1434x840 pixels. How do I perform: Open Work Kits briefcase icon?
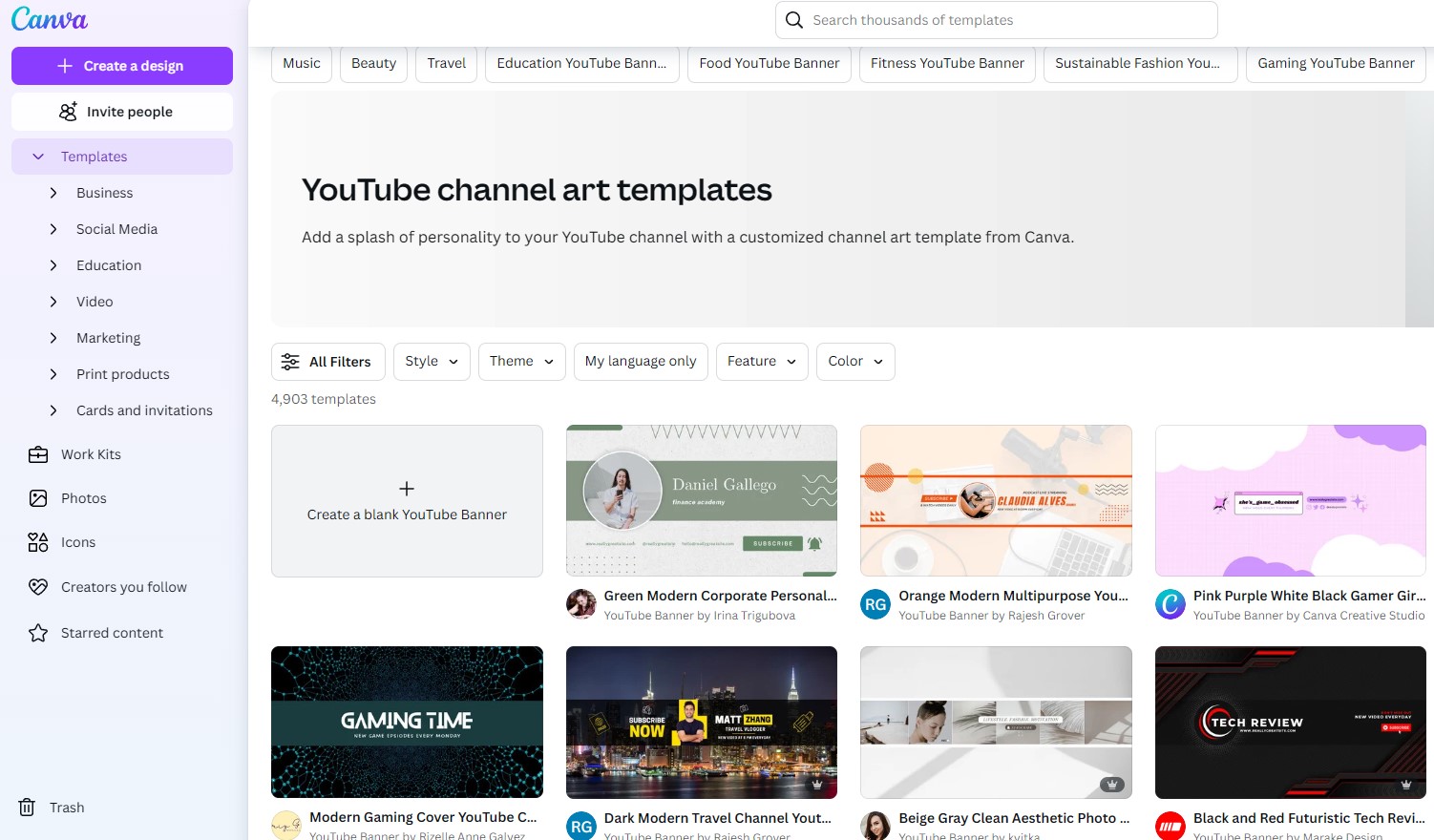click(x=38, y=454)
